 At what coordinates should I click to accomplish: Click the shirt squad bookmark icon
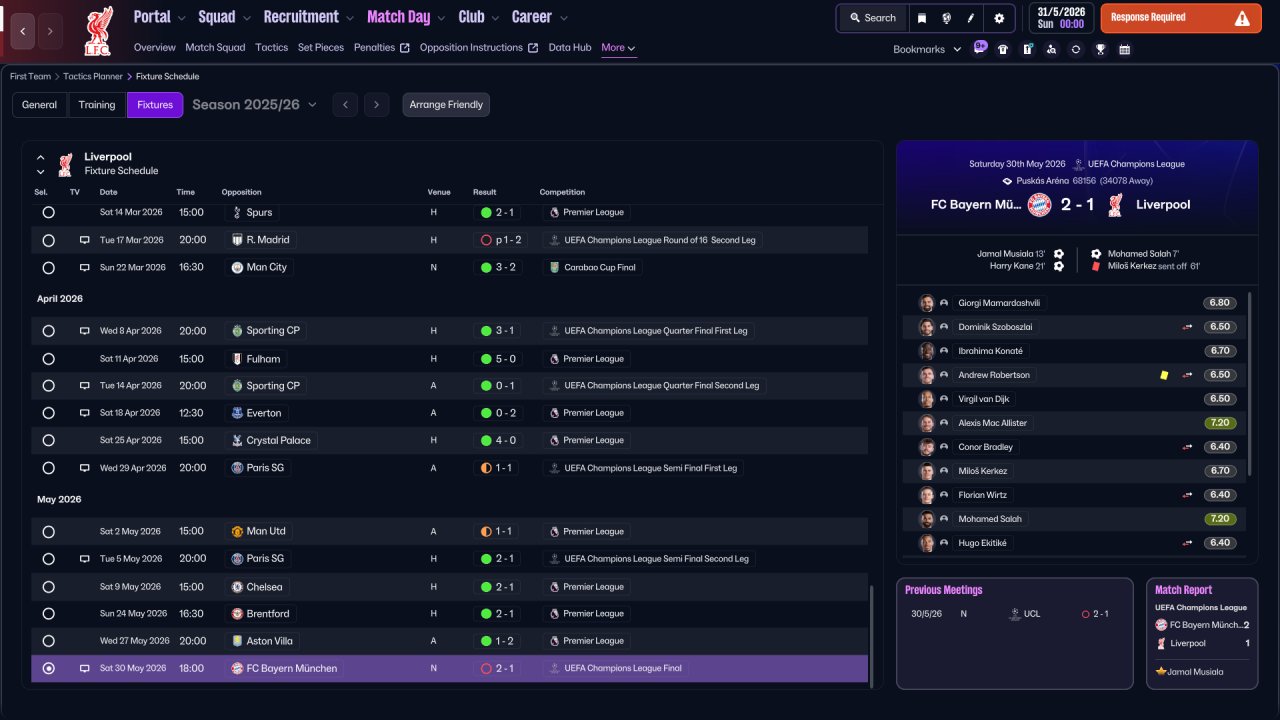[1003, 49]
